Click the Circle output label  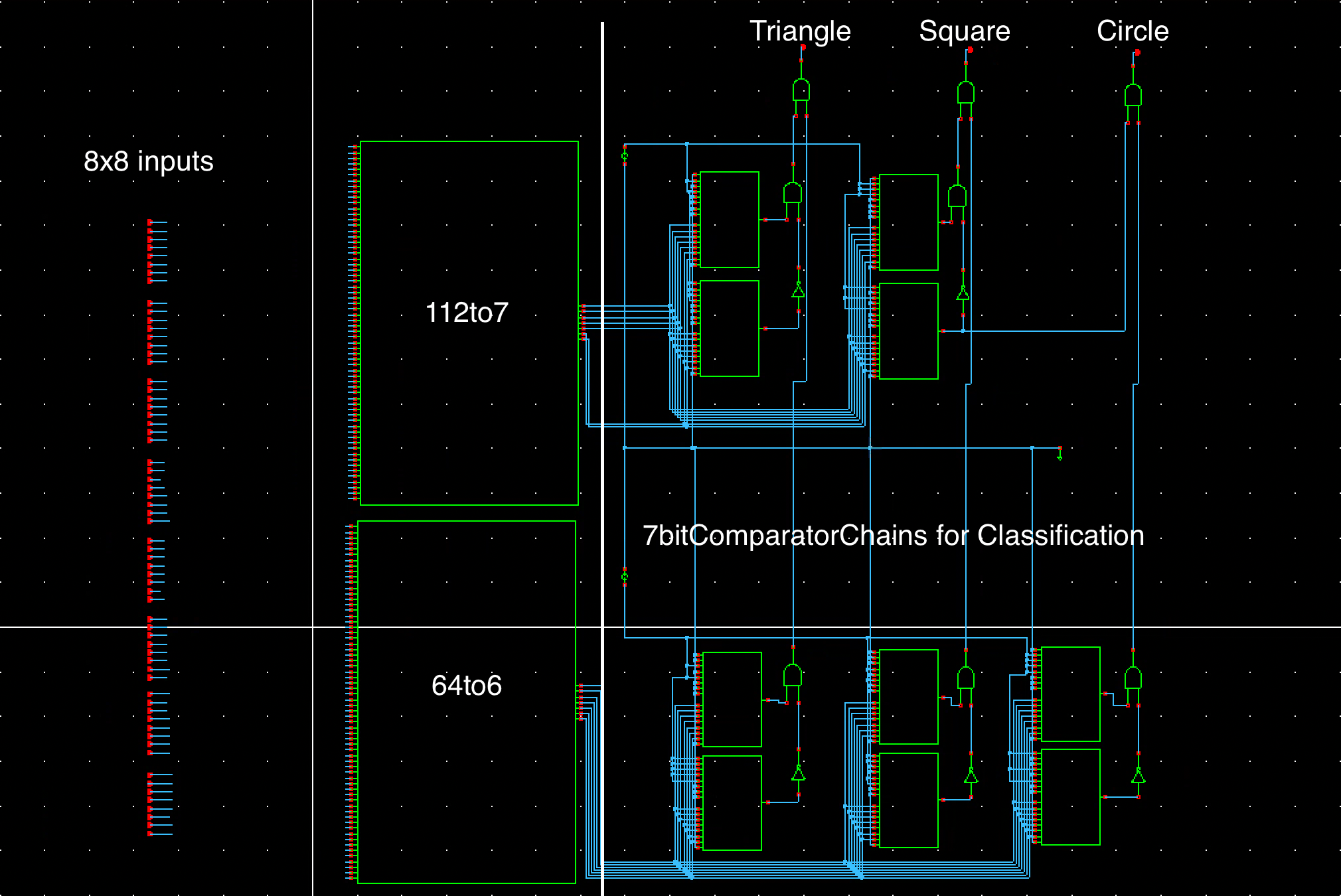[1132, 31]
